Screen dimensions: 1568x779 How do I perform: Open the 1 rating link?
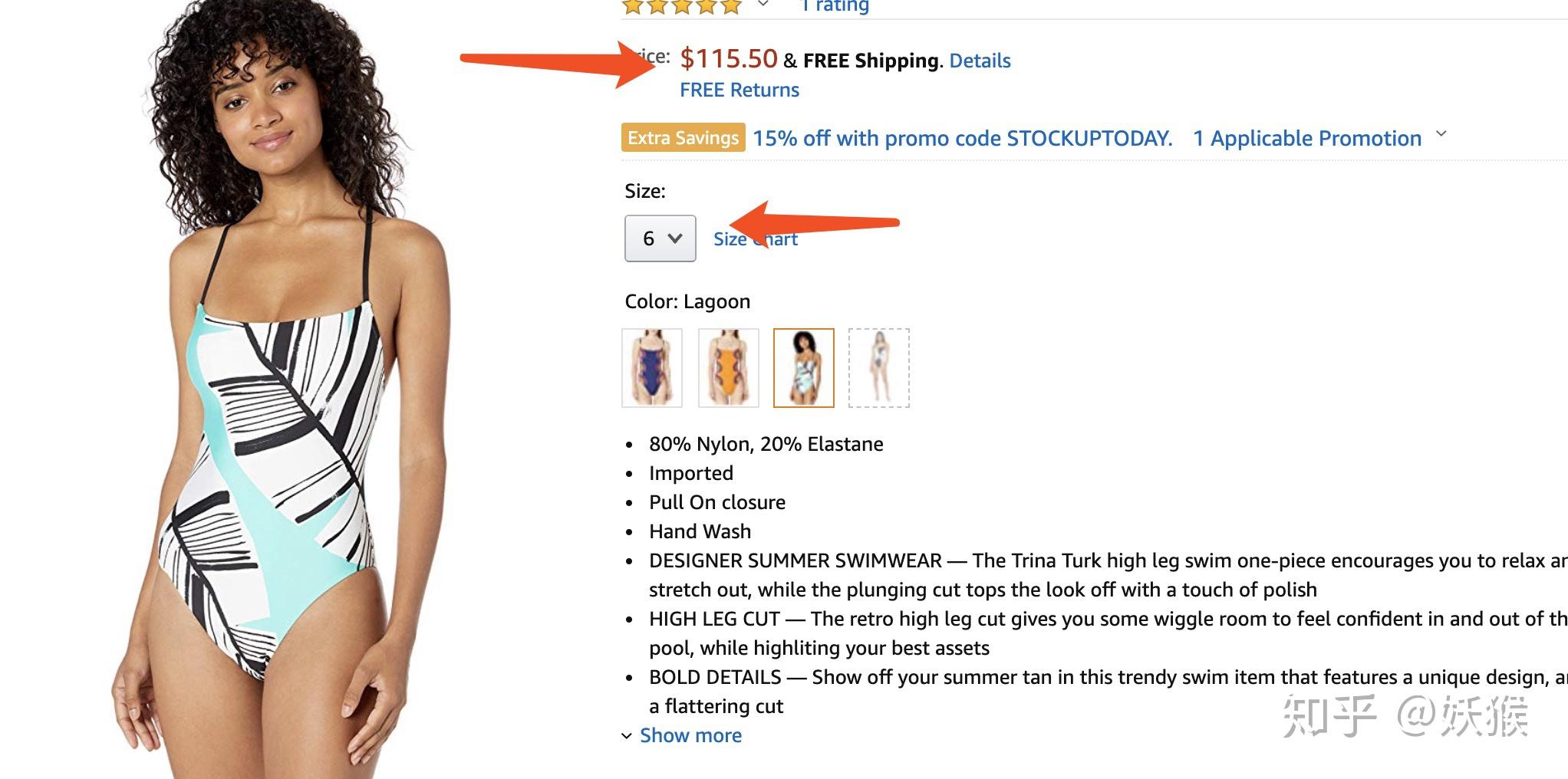click(x=835, y=6)
